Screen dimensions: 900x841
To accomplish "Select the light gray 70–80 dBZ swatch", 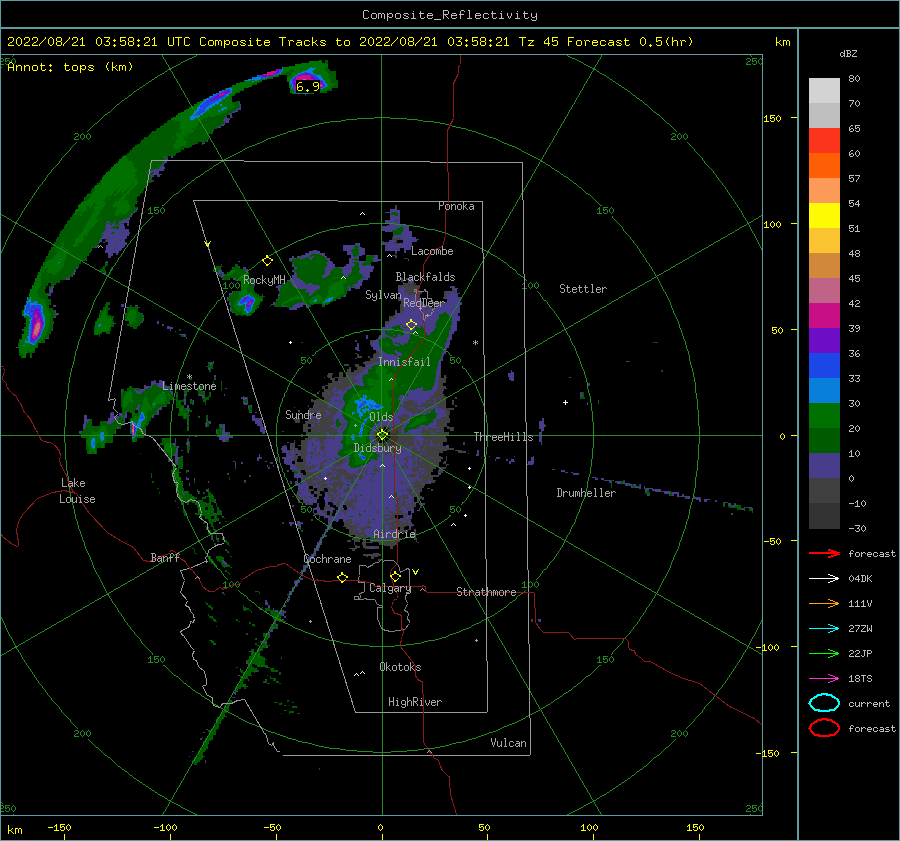I will point(824,91).
